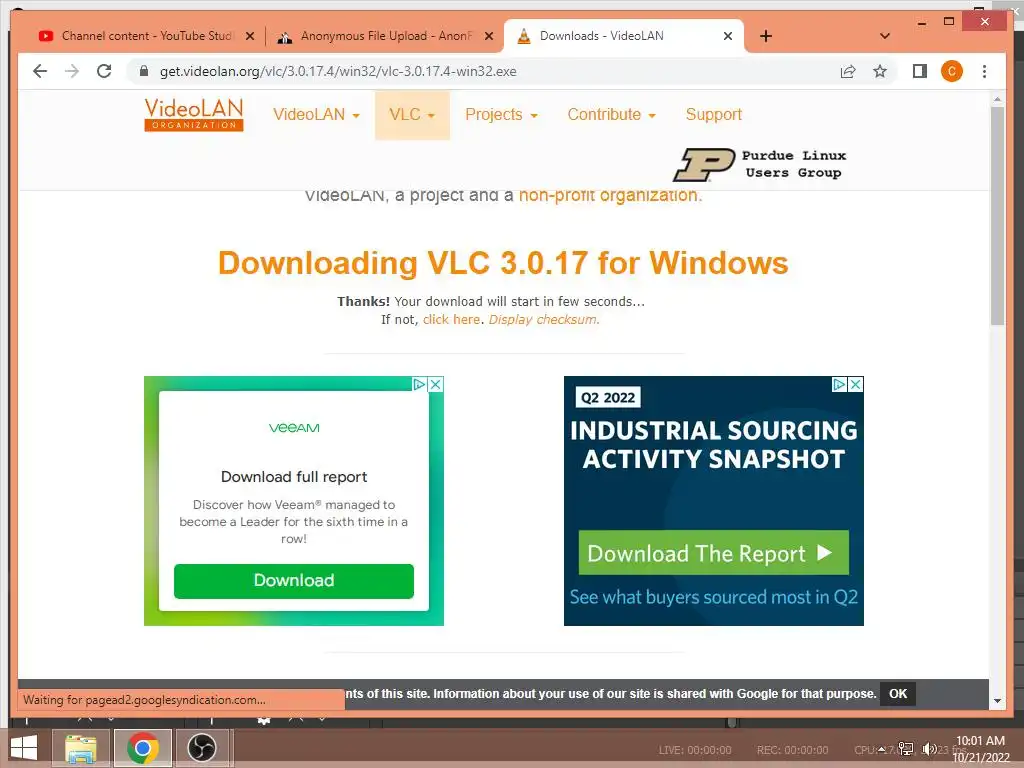Click the page vertical scrollbar thumb
1024x768 pixels.
click(997, 216)
